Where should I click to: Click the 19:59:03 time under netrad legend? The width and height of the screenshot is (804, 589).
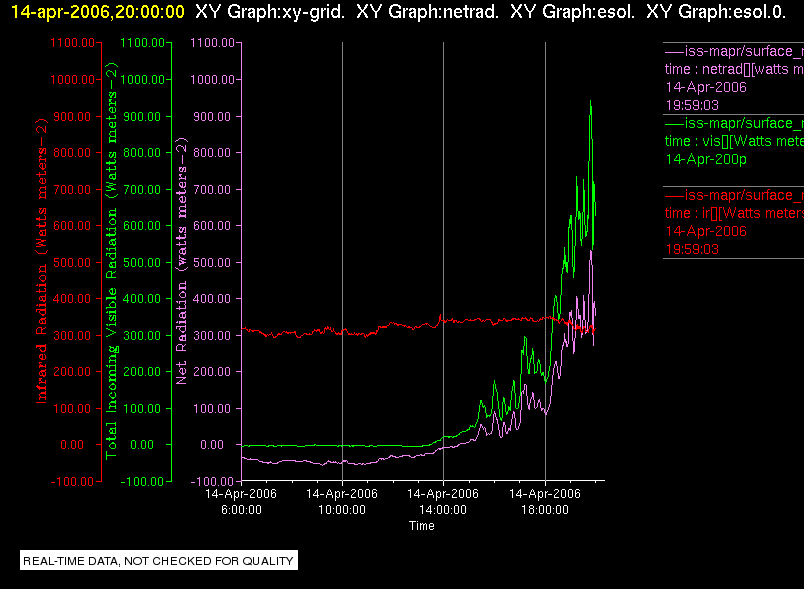point(692,105)
